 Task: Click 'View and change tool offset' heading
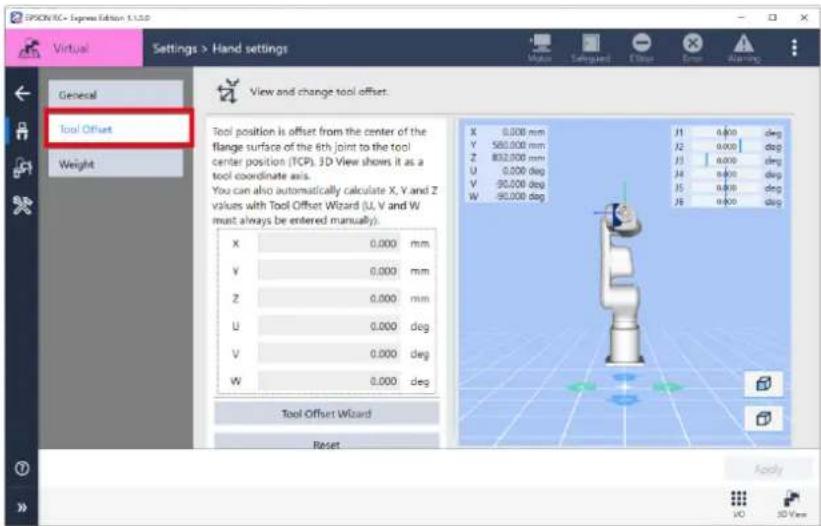click(319, 92)
